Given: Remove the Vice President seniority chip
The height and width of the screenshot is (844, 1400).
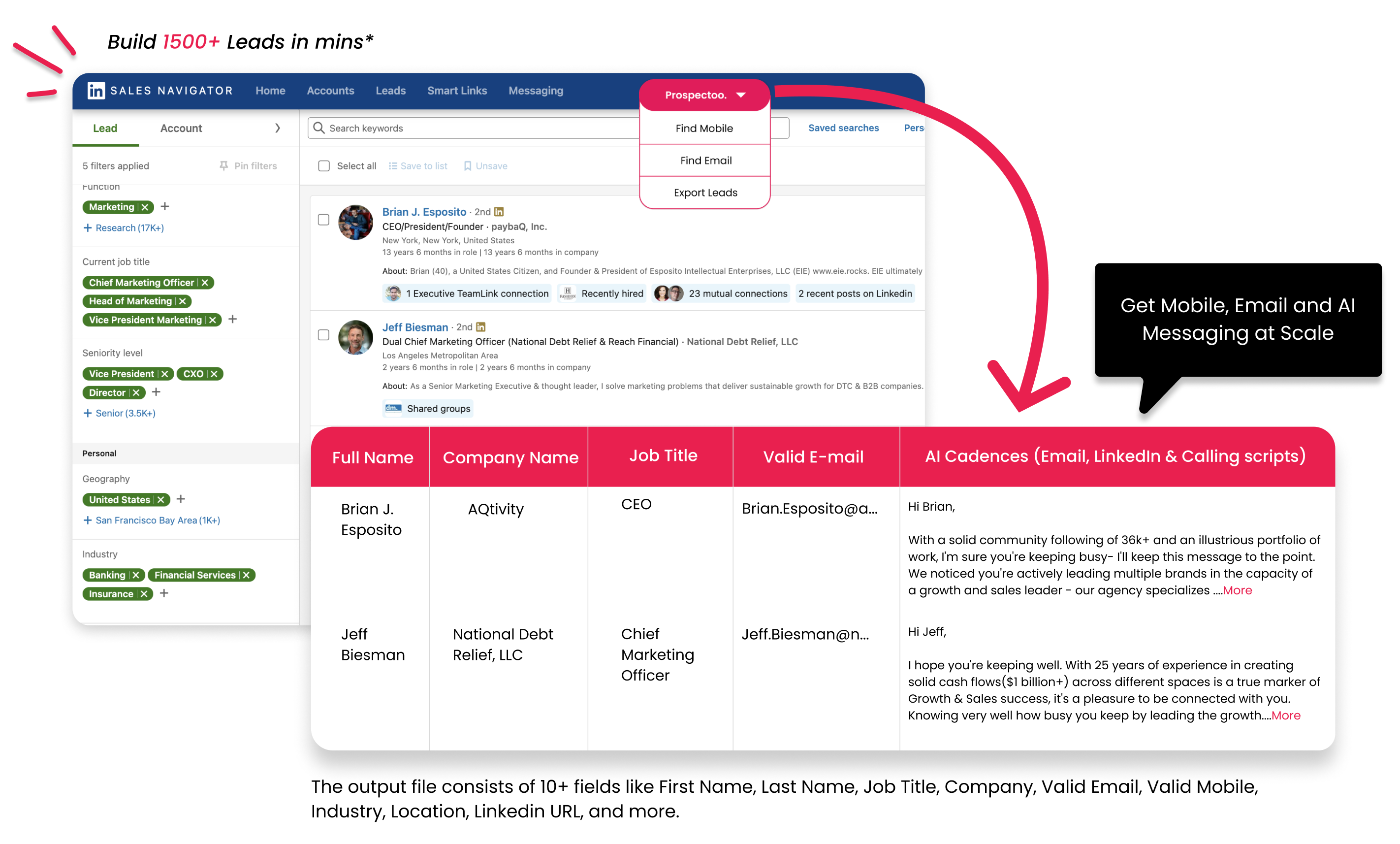Looking at the screenshot, I should tap(165, 374).
